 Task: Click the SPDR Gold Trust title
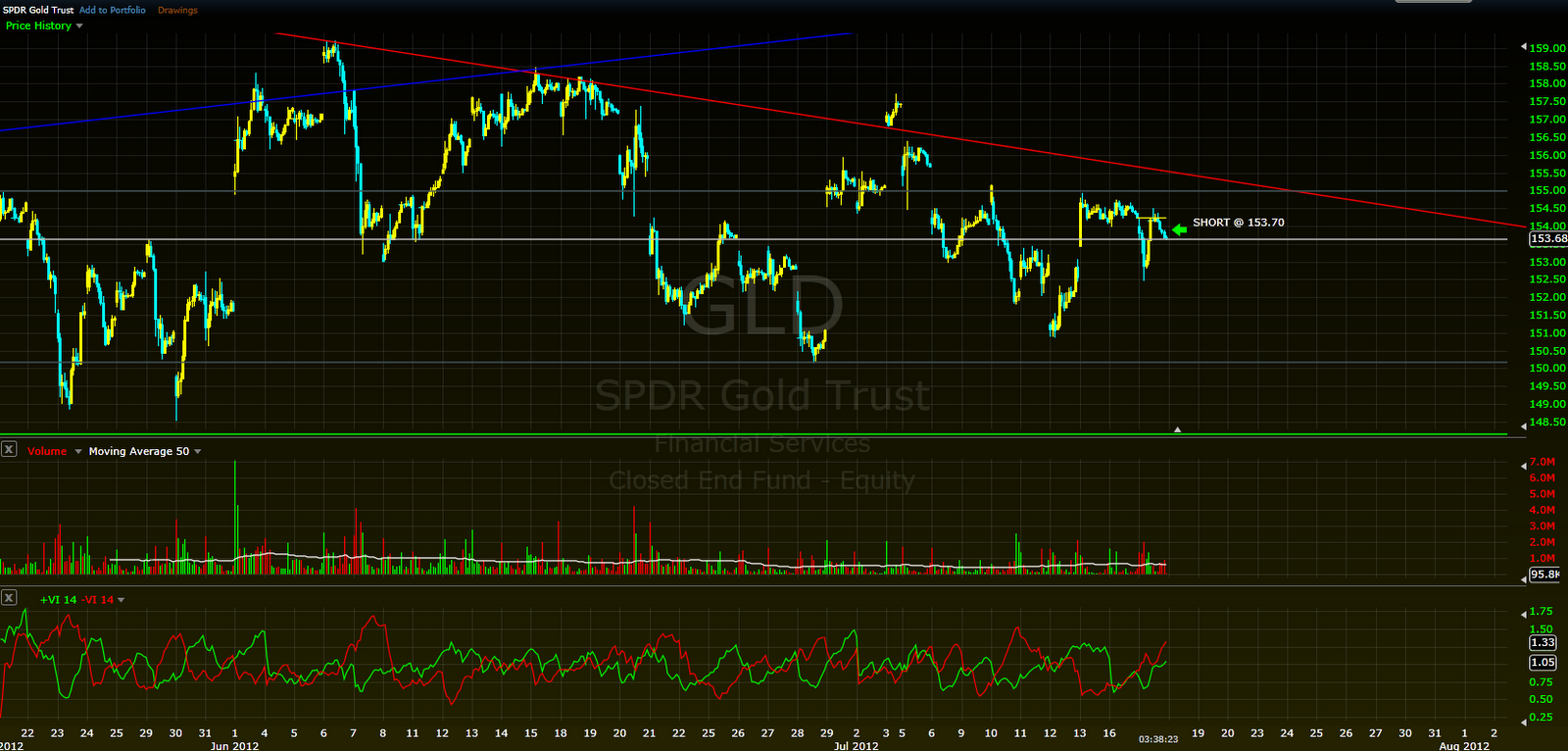pyautogui.click(x=38, y=10)
